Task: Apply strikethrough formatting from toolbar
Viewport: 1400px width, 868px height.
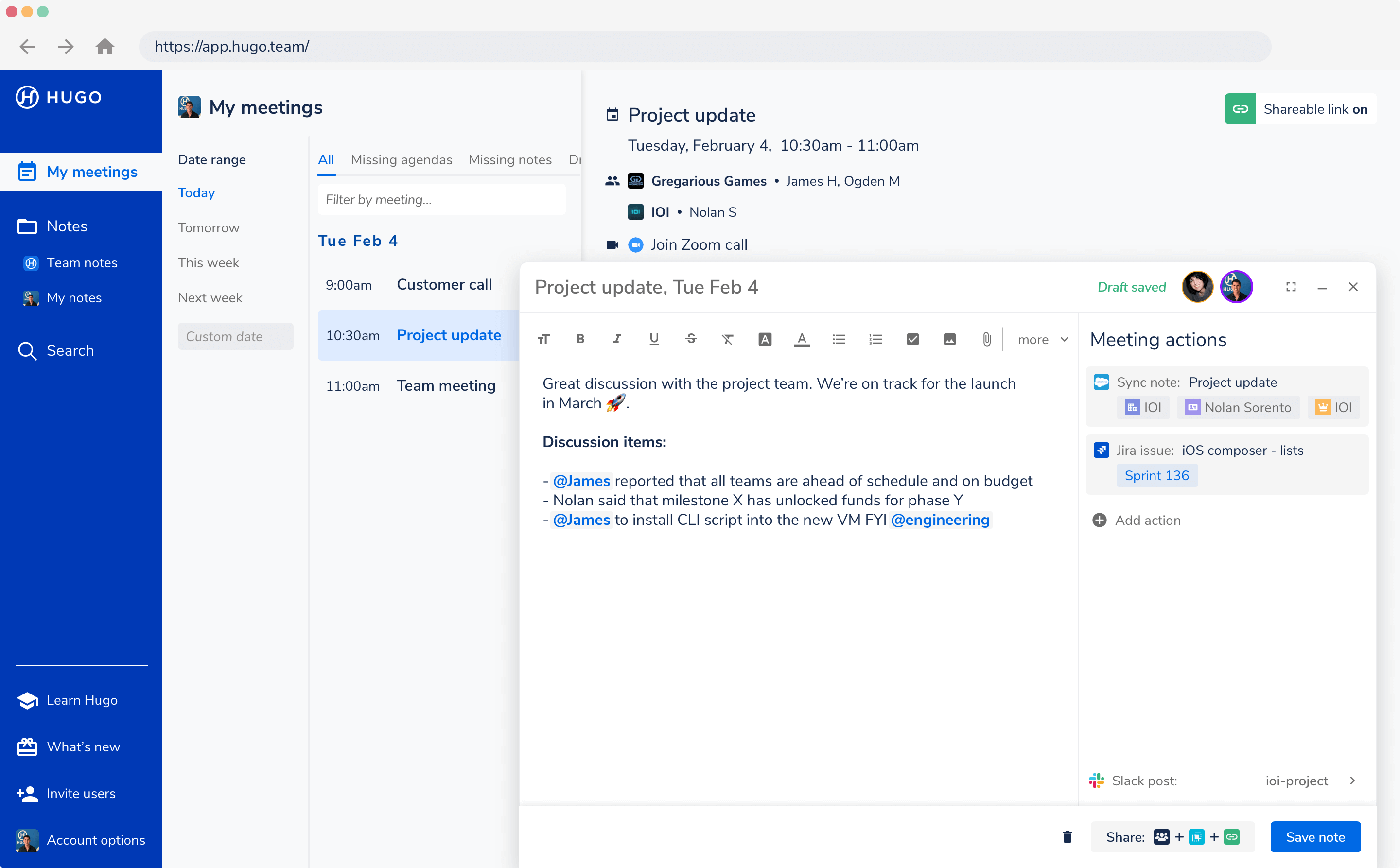Action: tap(691, 339)
